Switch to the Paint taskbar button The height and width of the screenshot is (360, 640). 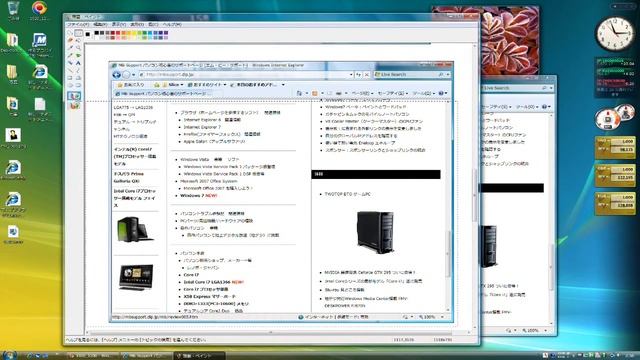(x=199, y=356)
